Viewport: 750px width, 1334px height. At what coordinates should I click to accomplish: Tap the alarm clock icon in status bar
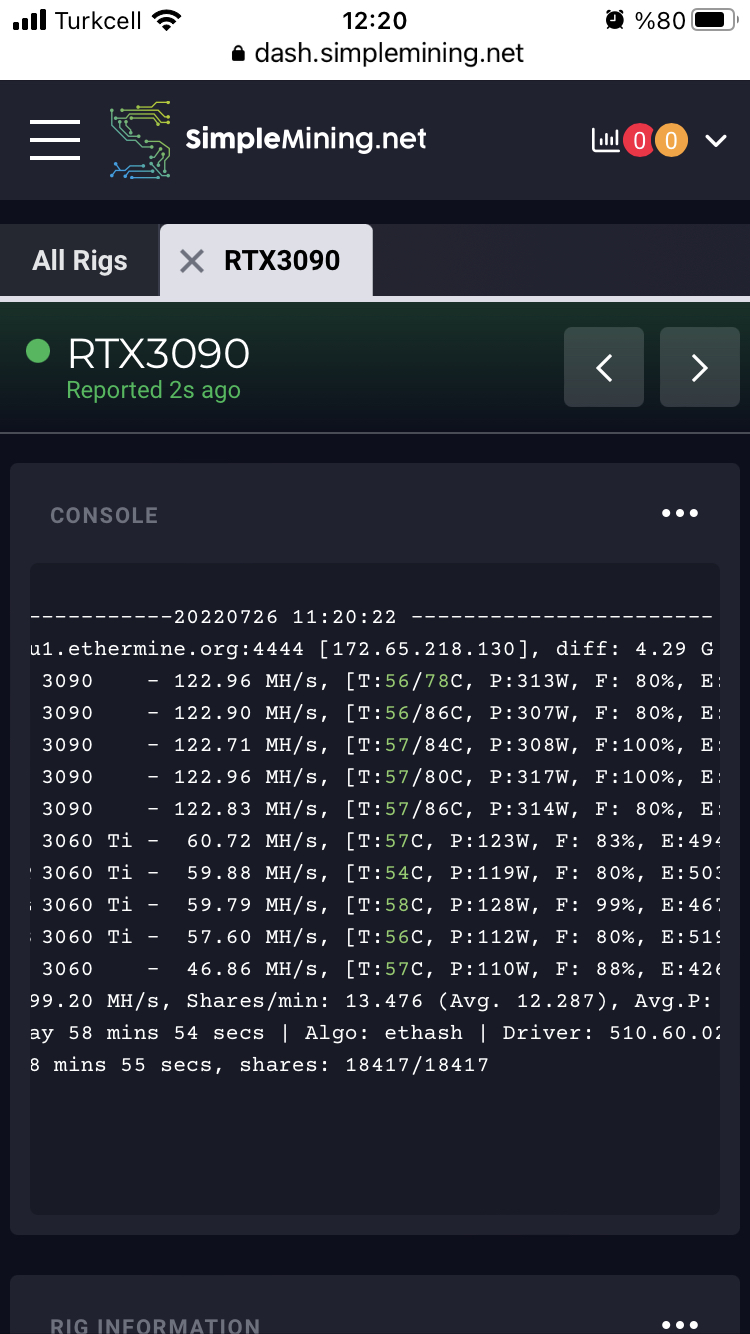(615, 20)
